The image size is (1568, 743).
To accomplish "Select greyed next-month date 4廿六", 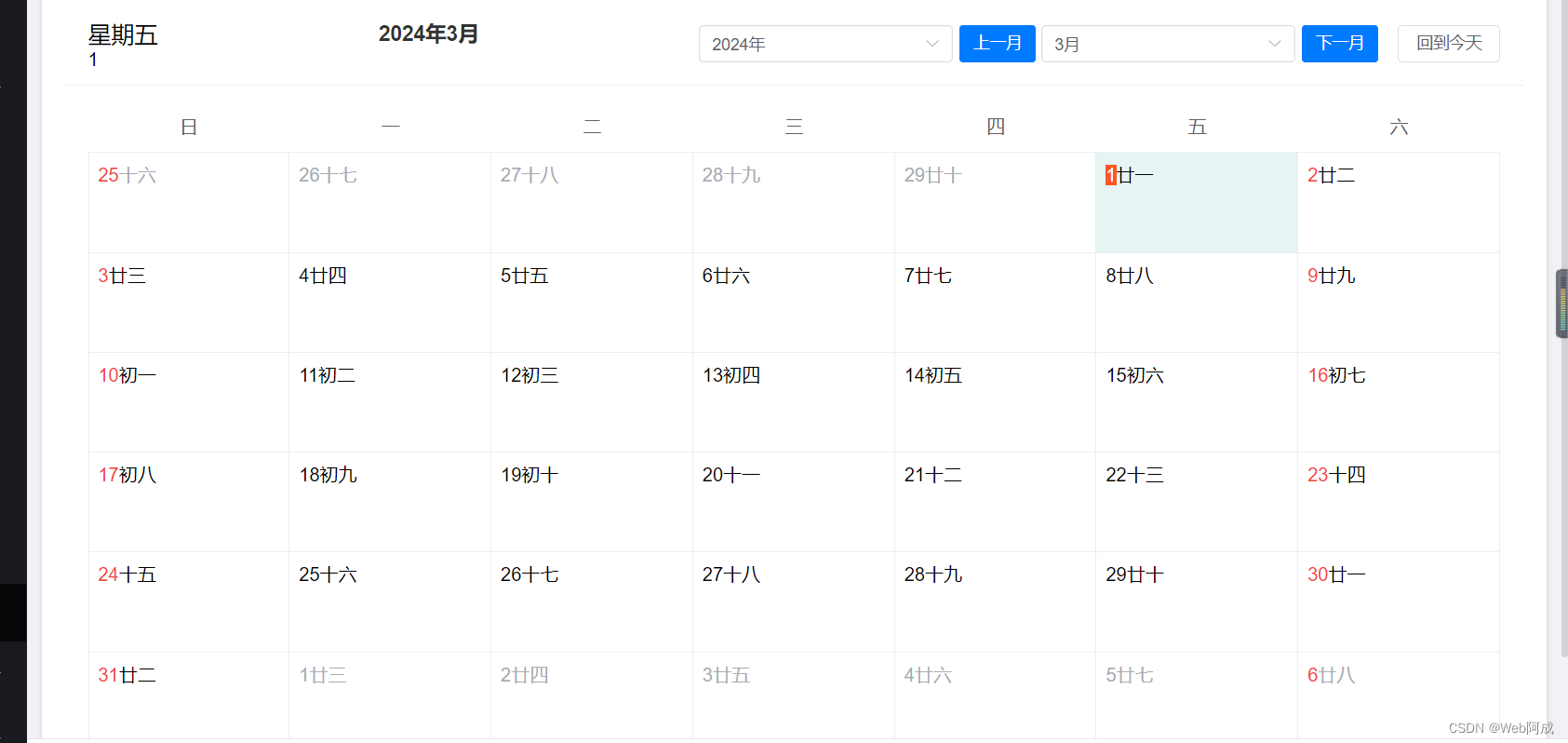I will (x=995, y=696).
